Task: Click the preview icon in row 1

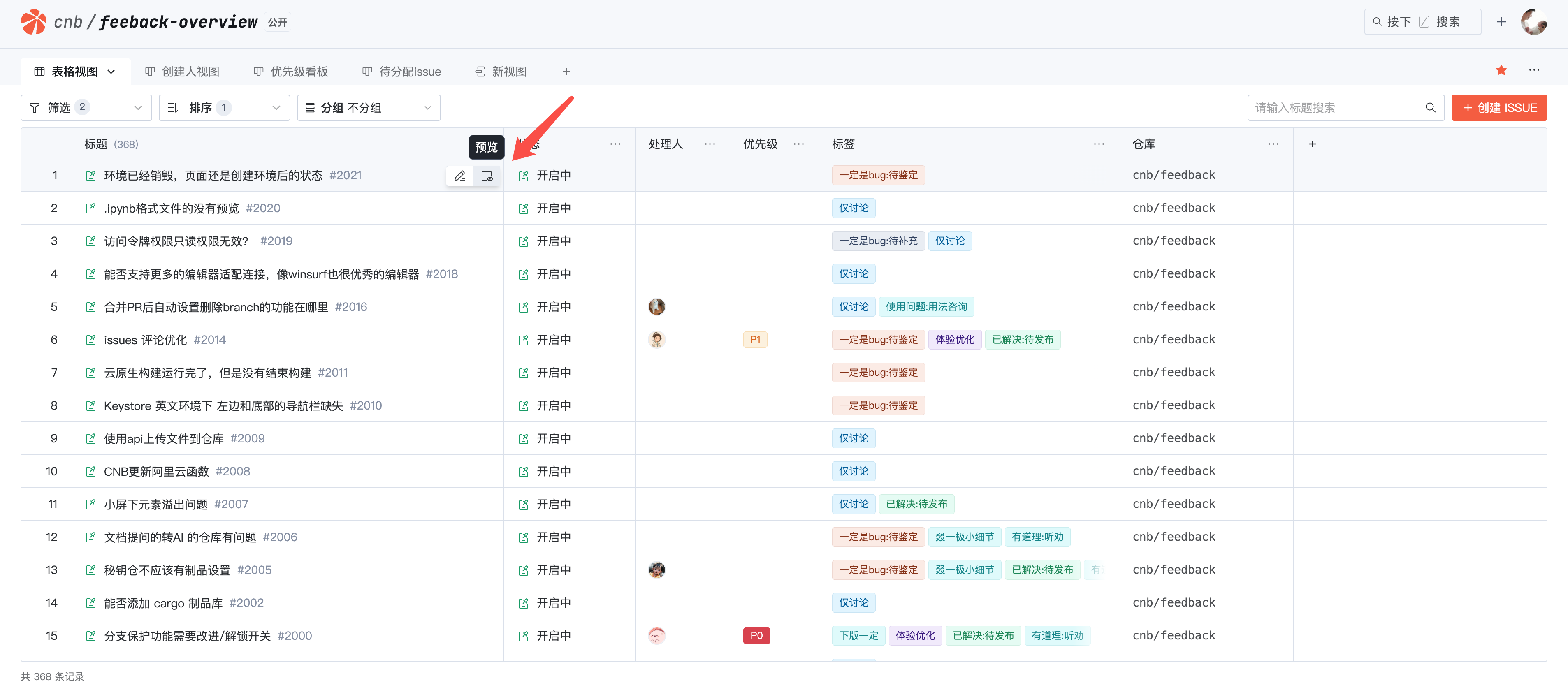Action: [486, 176]
